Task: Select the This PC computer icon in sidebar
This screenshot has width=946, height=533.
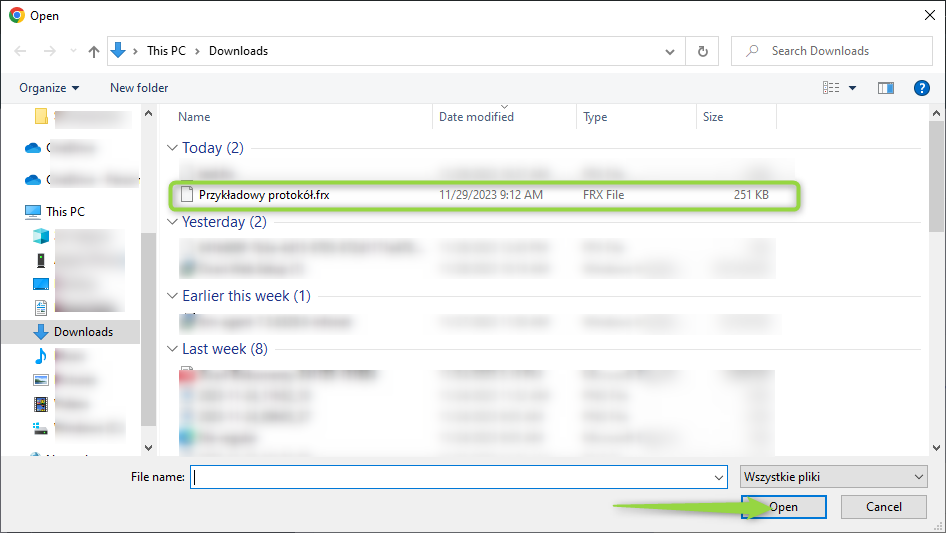Action: point(33,211)
